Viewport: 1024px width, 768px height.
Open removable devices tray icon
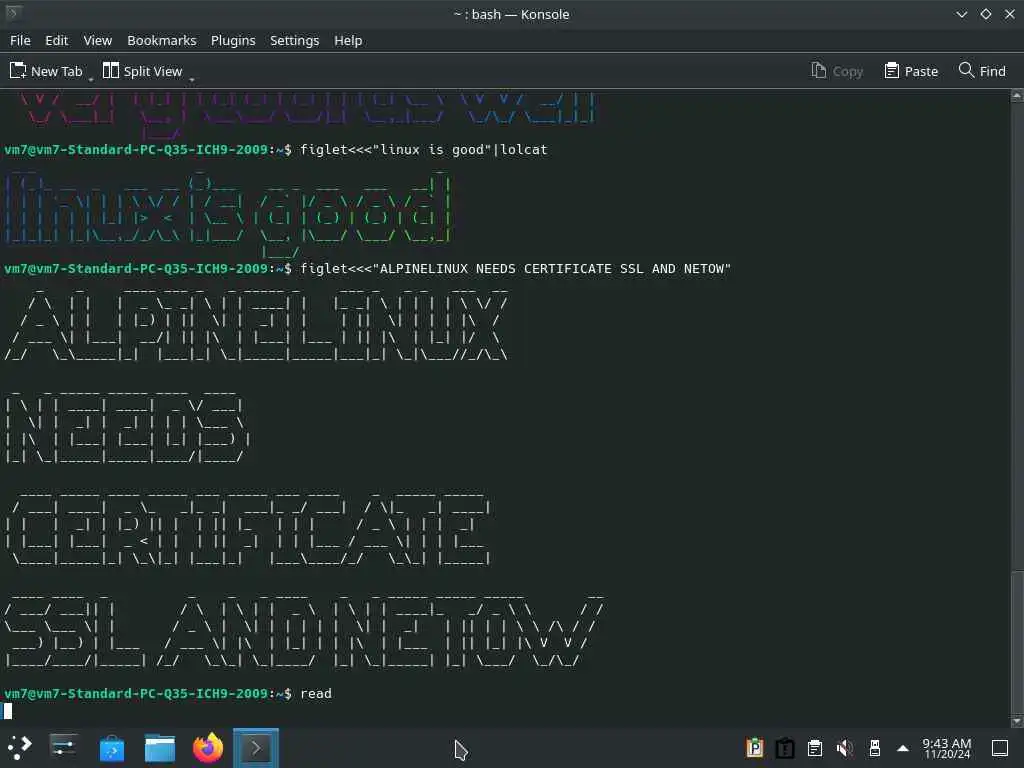point(875,748)
